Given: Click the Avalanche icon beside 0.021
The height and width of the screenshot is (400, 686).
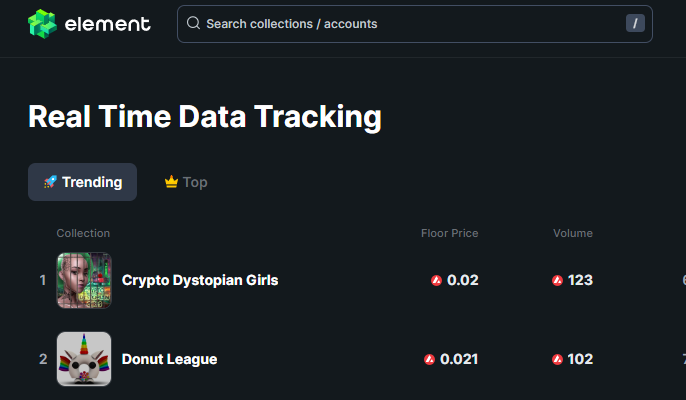Looking at the screenshot, I should [x=429, y=360].
